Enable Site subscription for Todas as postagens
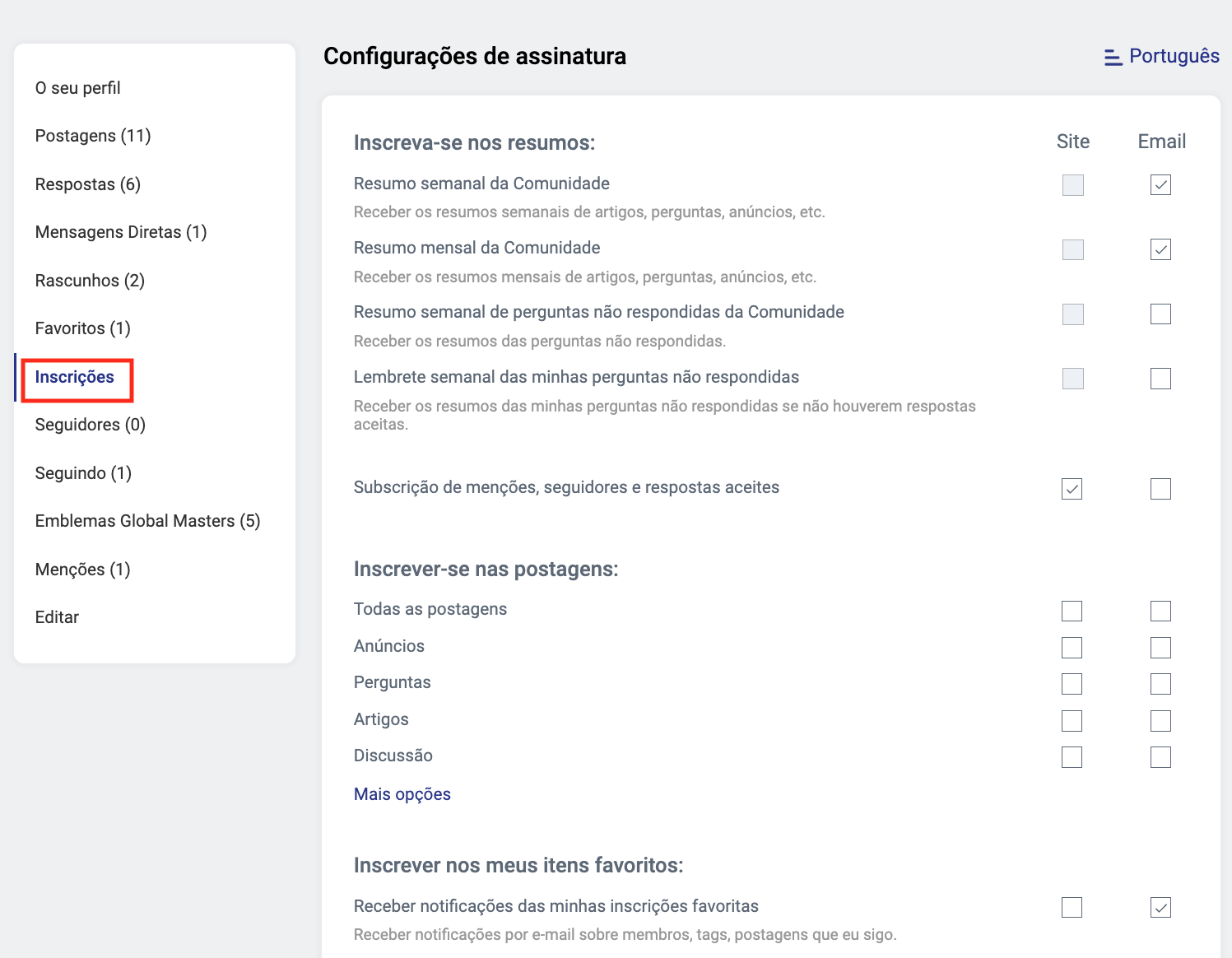 (1072, 611)
